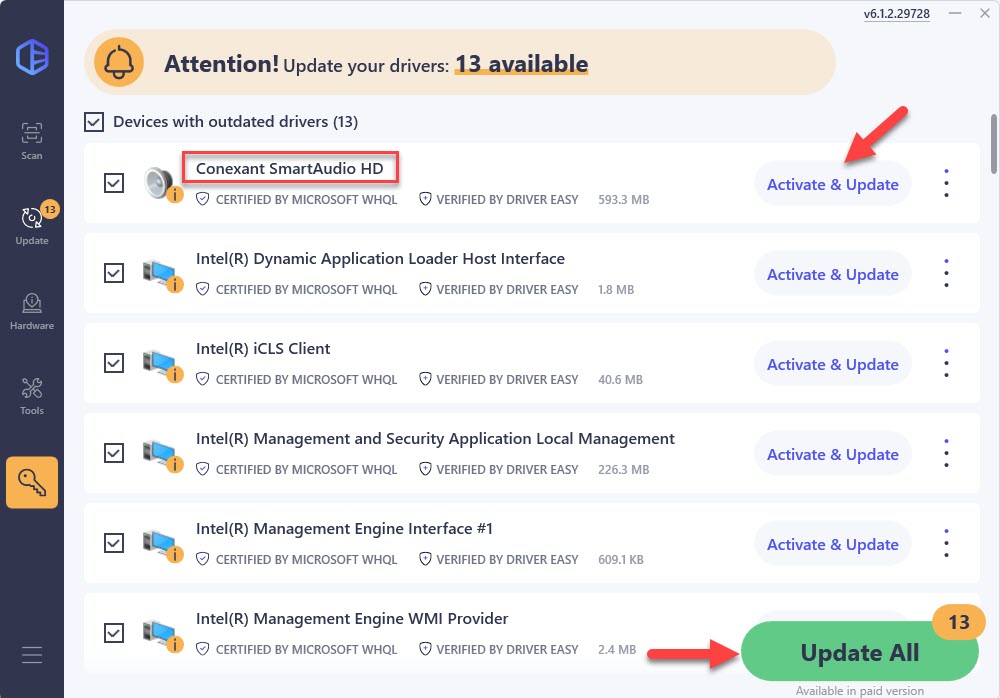Open the Hardware section in sidebar
The image size is (1000, 698).
click(x=32, y=310)
